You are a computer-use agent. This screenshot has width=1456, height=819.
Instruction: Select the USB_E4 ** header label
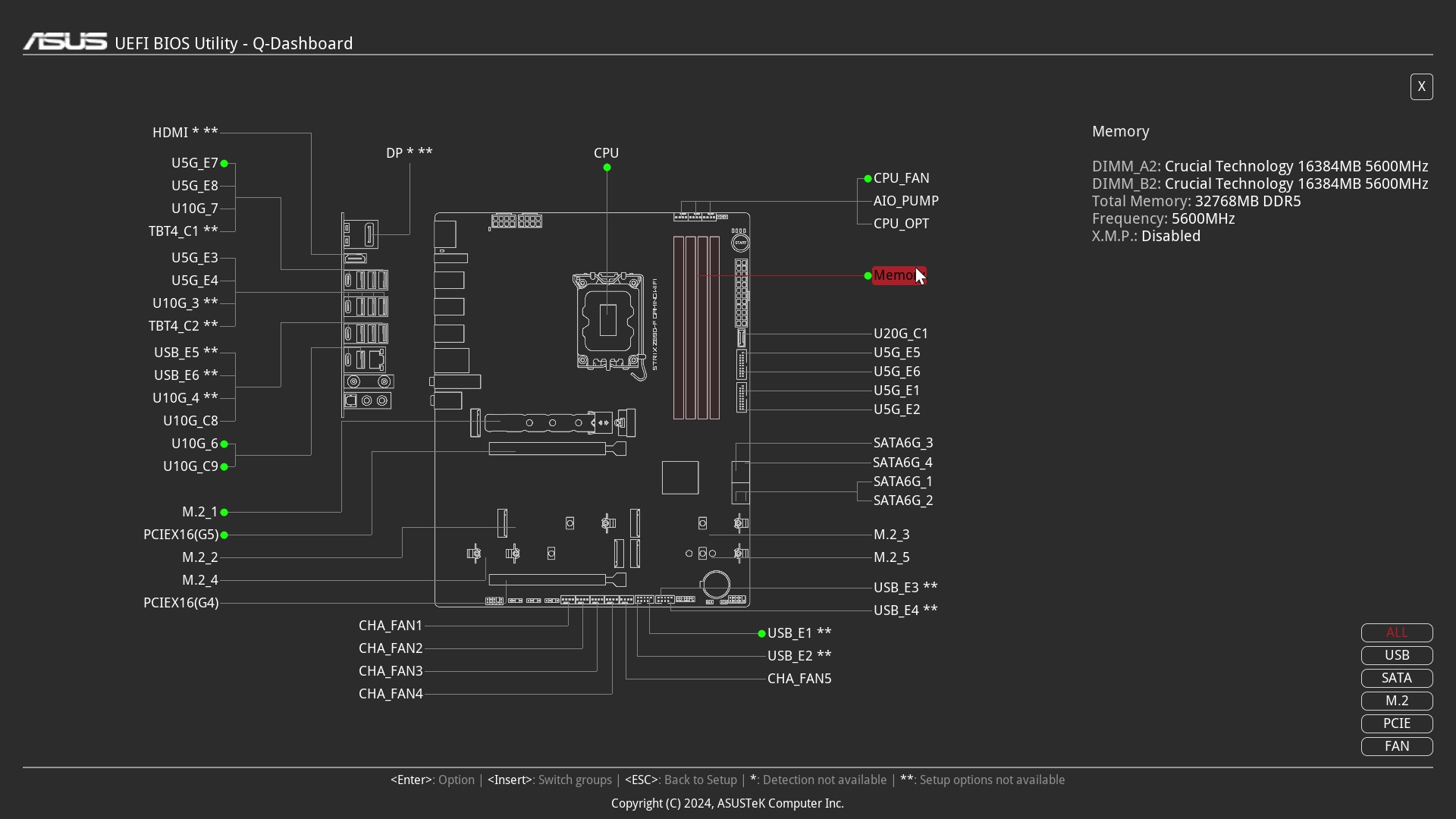pos(905,610)
